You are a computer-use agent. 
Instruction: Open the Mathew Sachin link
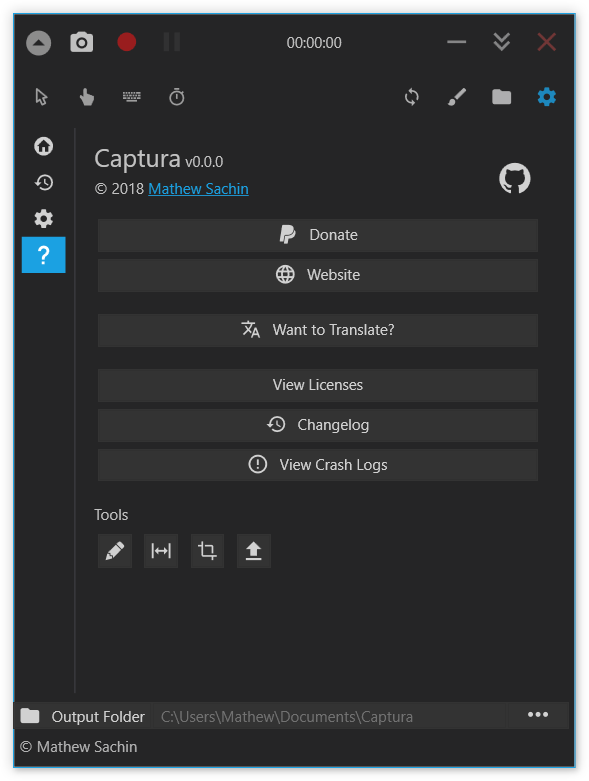198,189
